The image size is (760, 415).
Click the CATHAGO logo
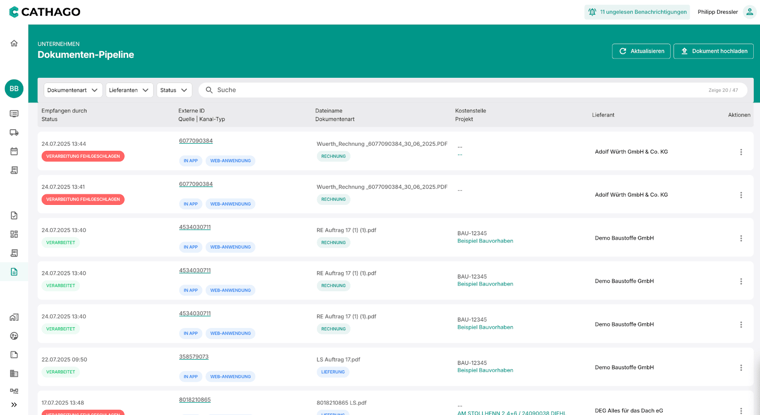pos(45,12)
